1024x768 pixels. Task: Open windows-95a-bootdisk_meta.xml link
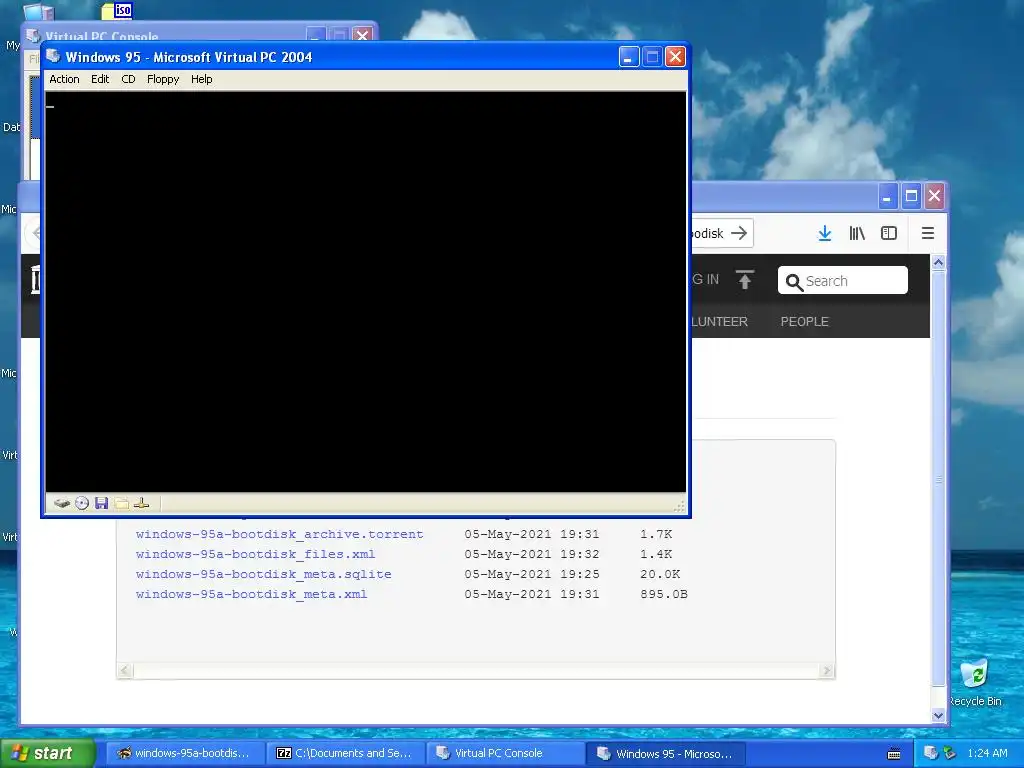tap(251, 594)
